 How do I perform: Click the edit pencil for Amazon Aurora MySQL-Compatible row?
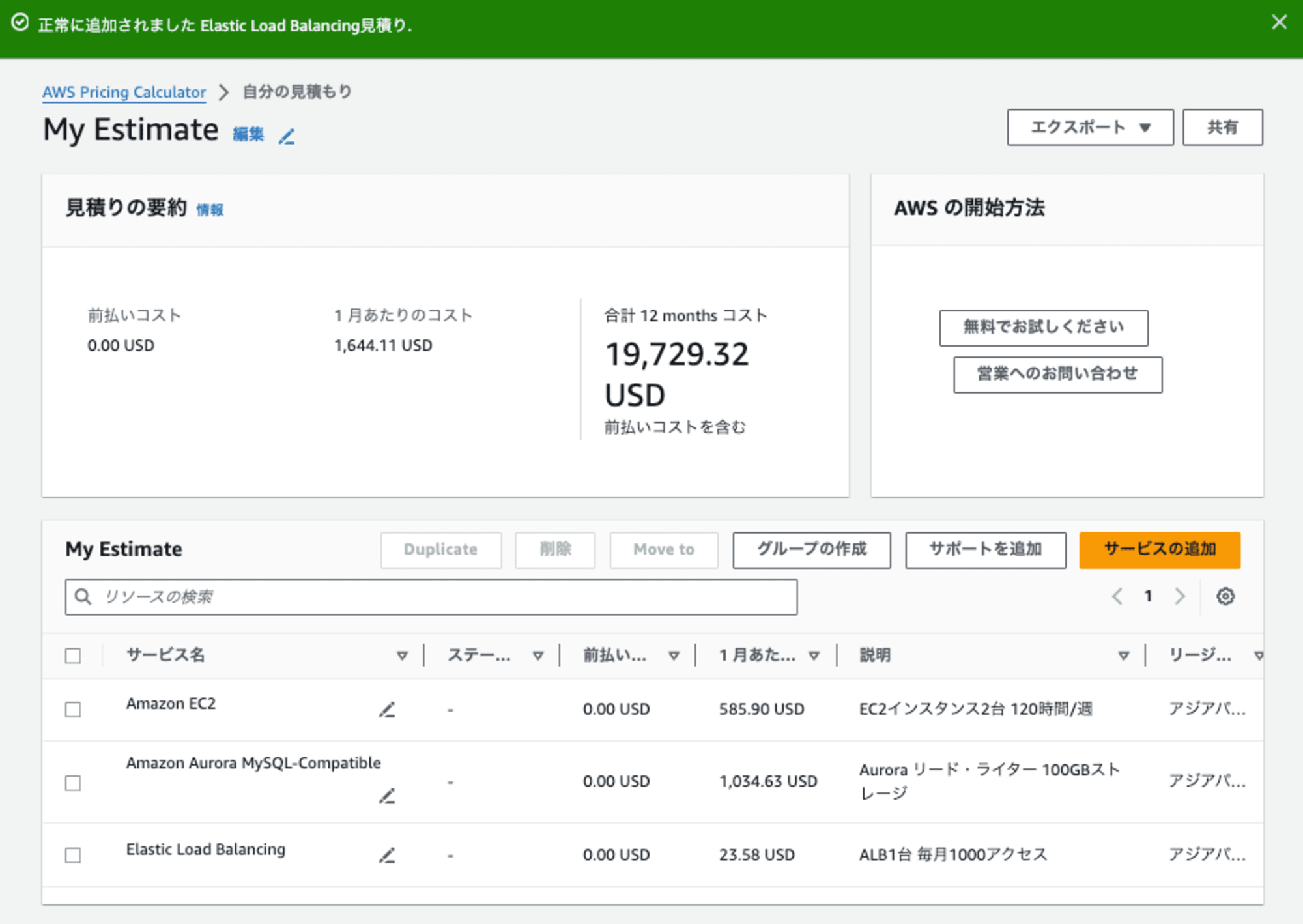click(x=387, y=796)
